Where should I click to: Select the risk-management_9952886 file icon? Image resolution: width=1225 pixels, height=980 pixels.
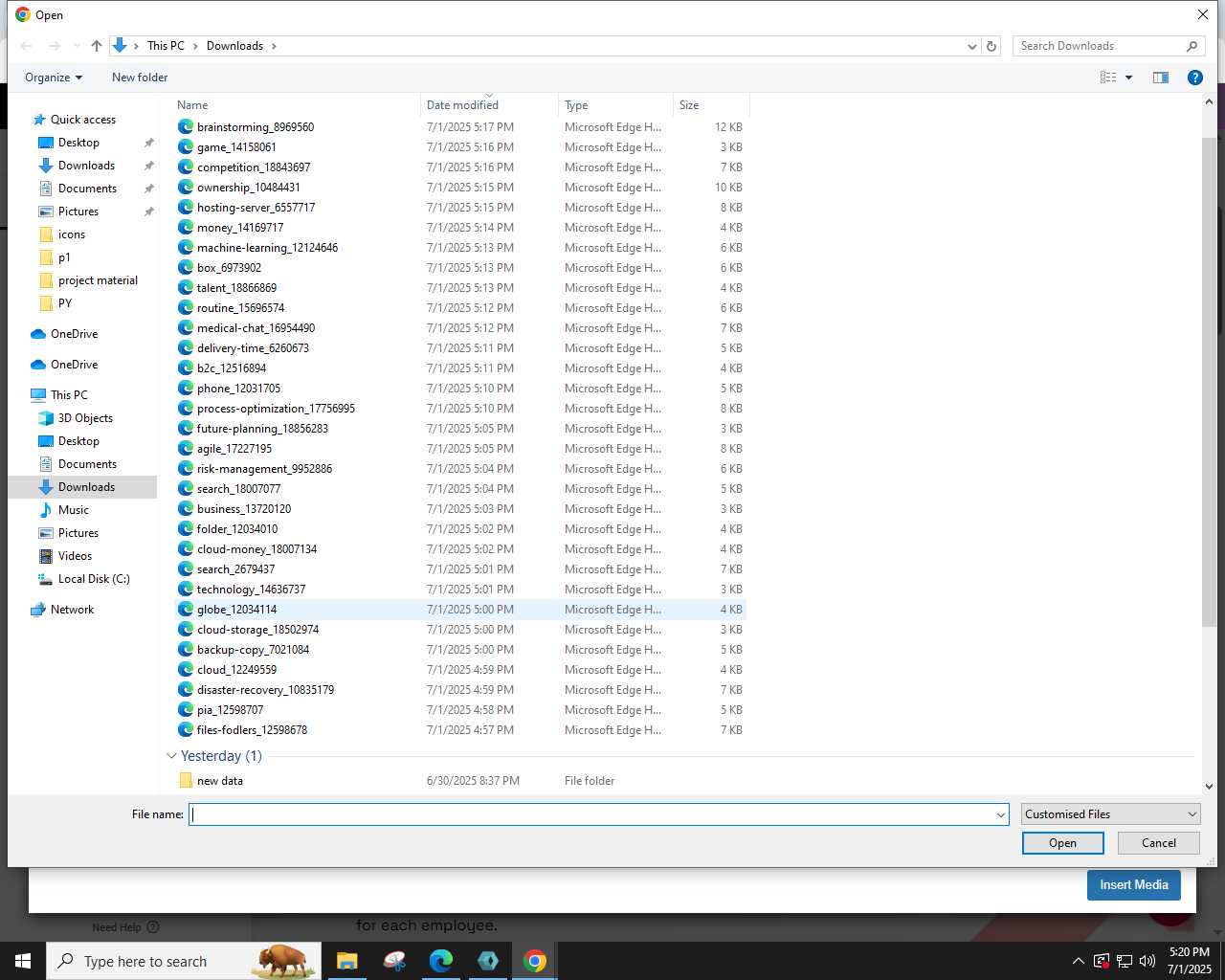(186, 469)
